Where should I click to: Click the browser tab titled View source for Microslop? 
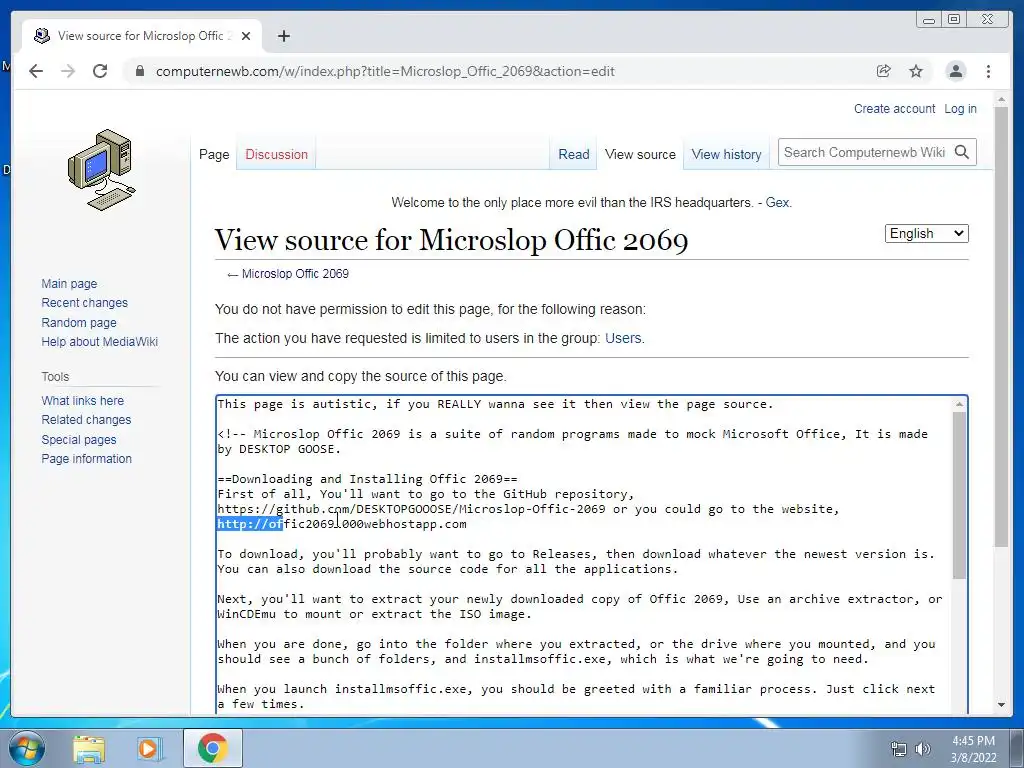point(142,36)
